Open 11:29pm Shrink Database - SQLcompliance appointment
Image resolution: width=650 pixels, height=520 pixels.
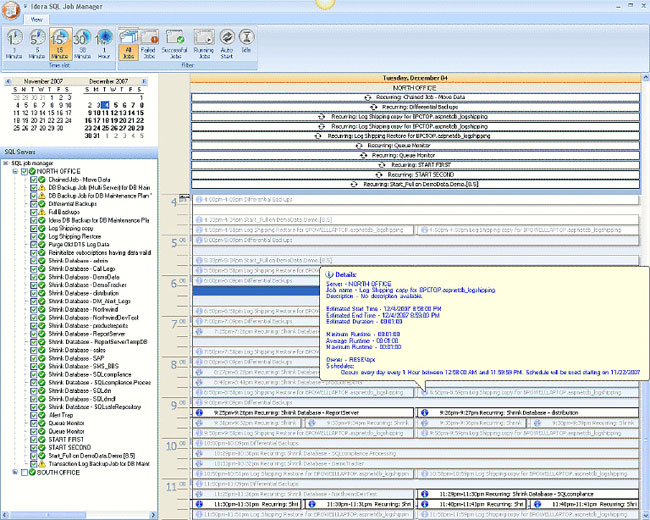click(x=528, y=494)
